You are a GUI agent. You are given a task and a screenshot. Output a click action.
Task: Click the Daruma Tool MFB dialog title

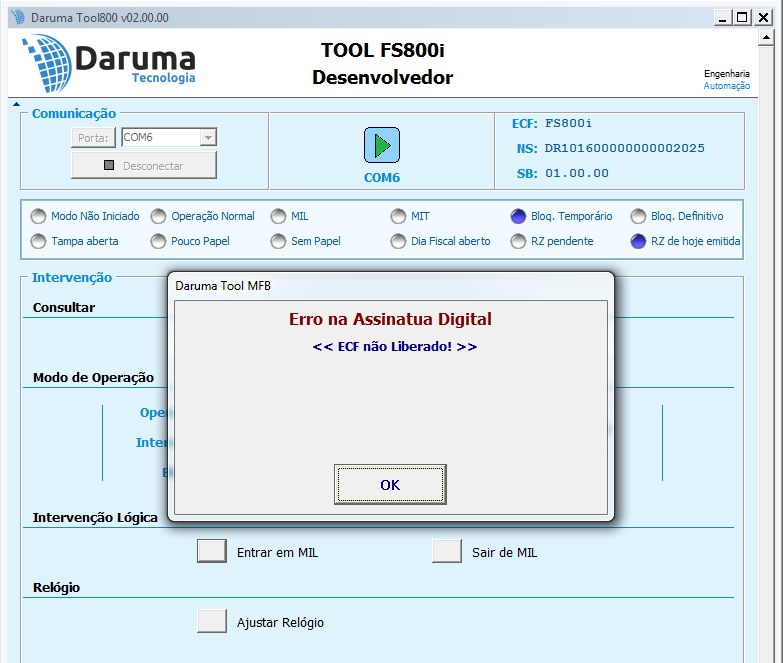[x=223, y=286]
